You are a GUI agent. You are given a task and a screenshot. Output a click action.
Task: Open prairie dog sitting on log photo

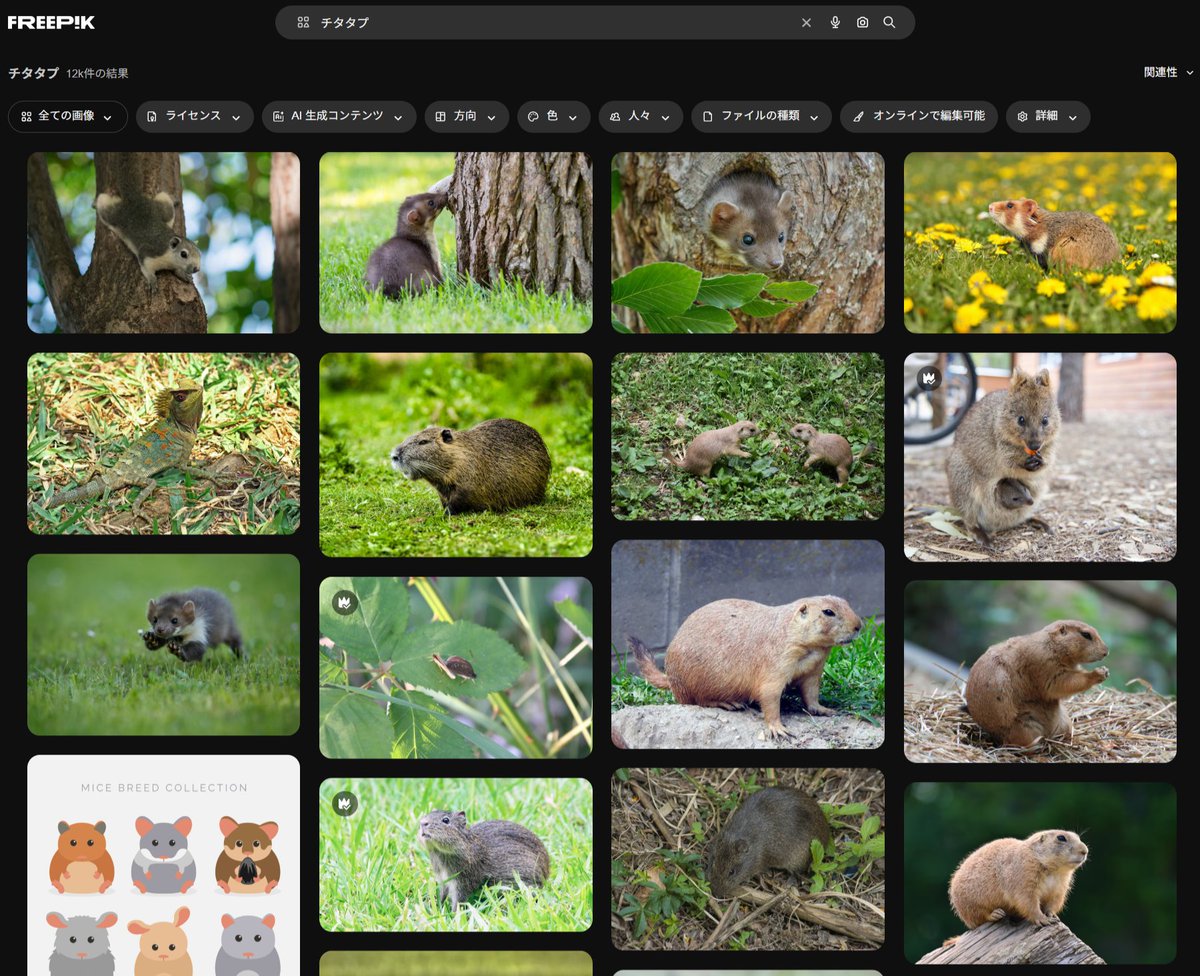(1040, 873)
